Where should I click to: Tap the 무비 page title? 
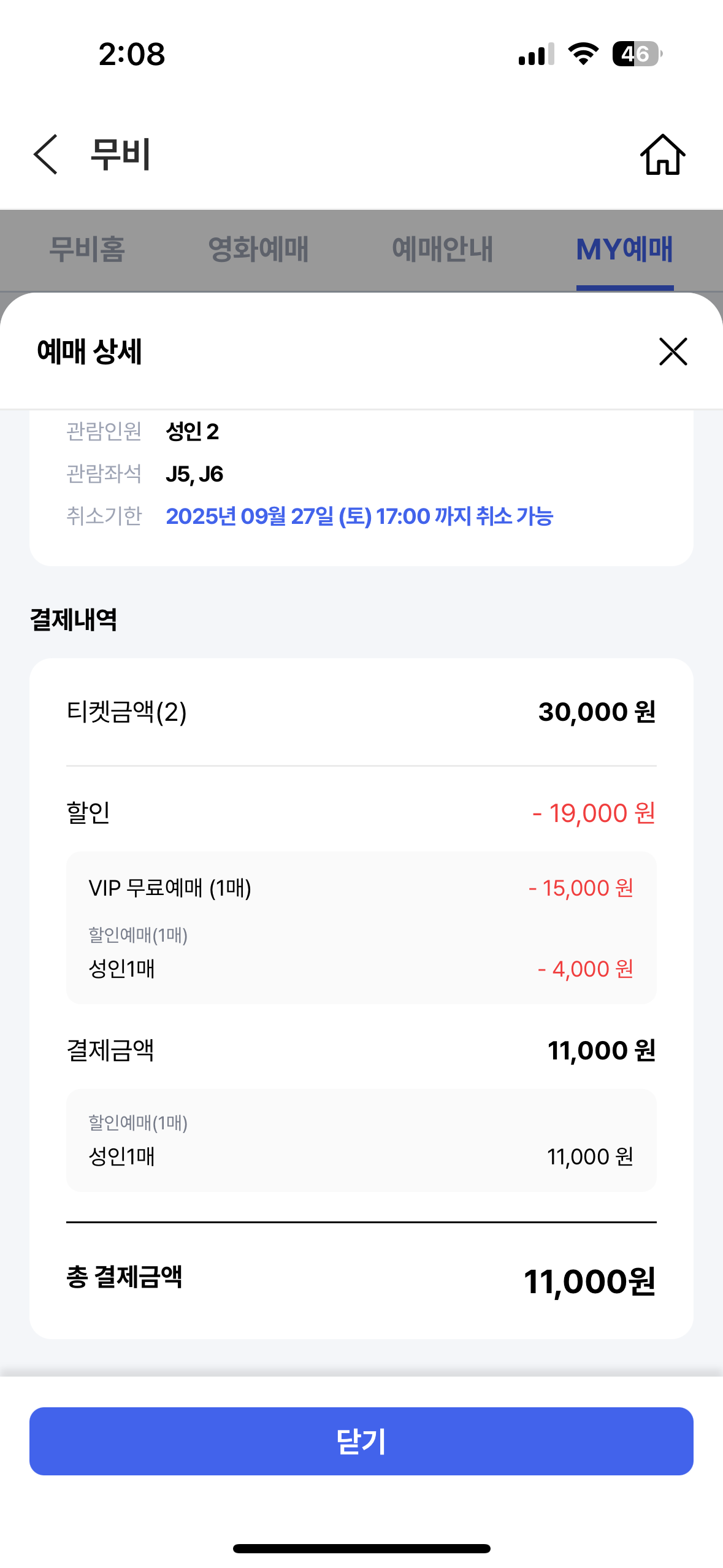click(x=120, y=154)
